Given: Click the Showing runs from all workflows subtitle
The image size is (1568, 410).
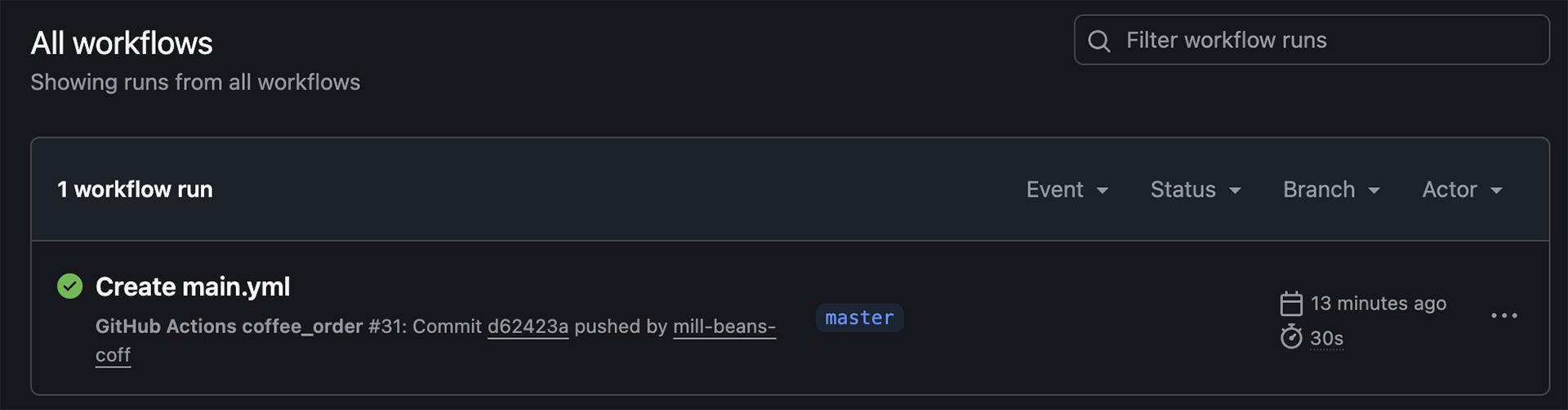Looking at the screenshot, I should pos(195,82).
